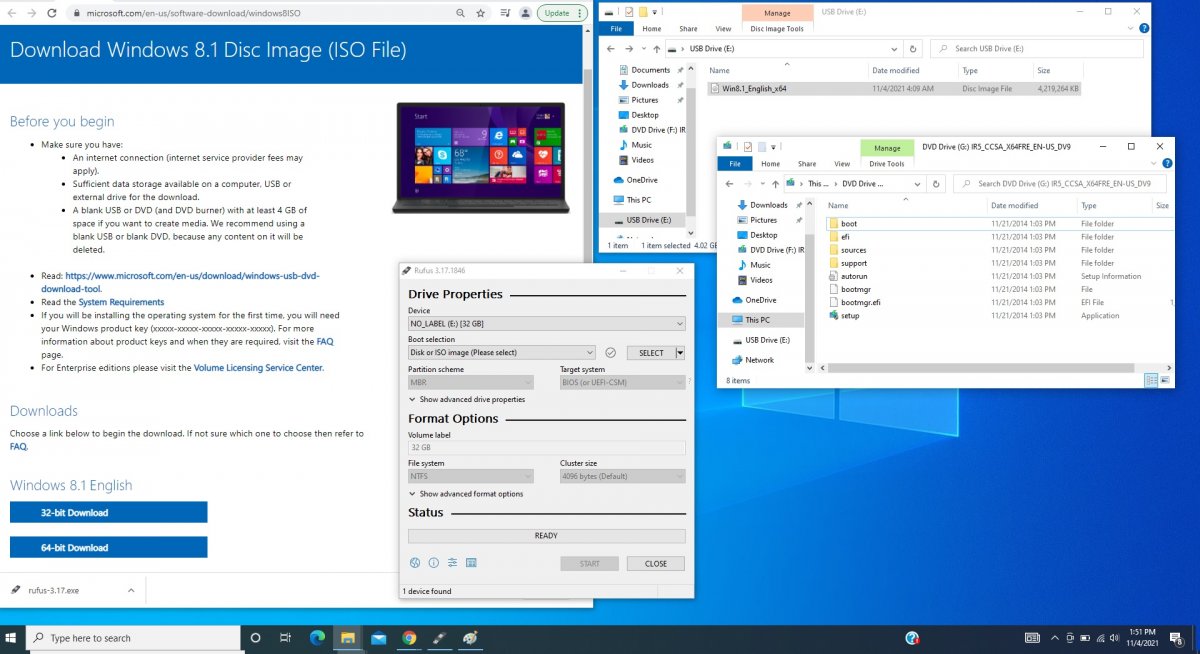Open Rufus application settings sliders icon
The image size is (1200, 654).
tap(452, 563)
